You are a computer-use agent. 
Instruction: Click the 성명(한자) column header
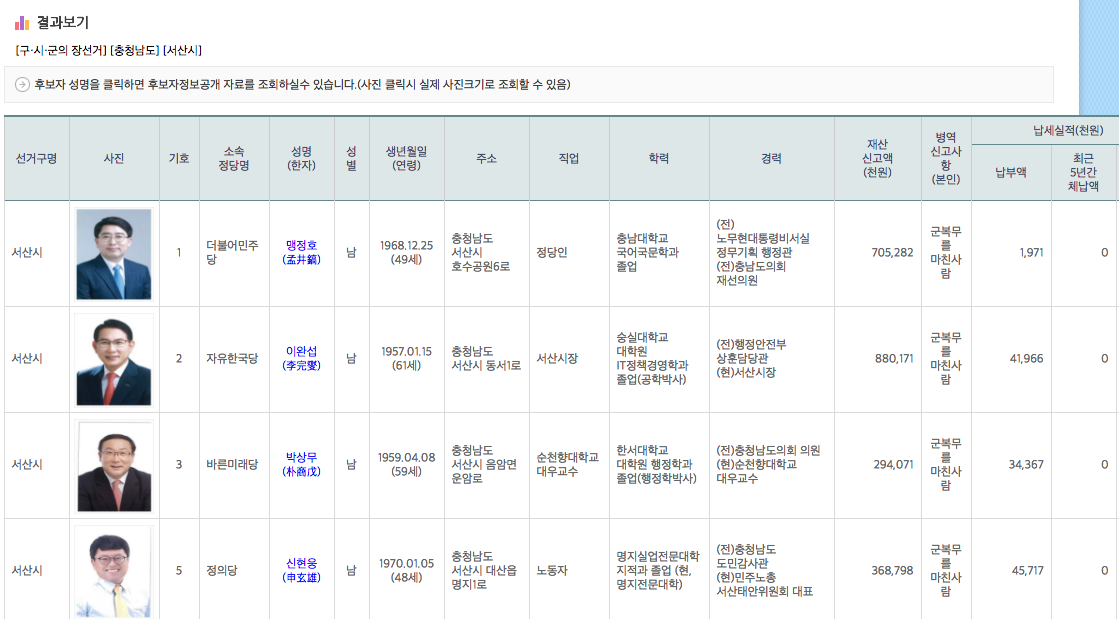point(301,158)
